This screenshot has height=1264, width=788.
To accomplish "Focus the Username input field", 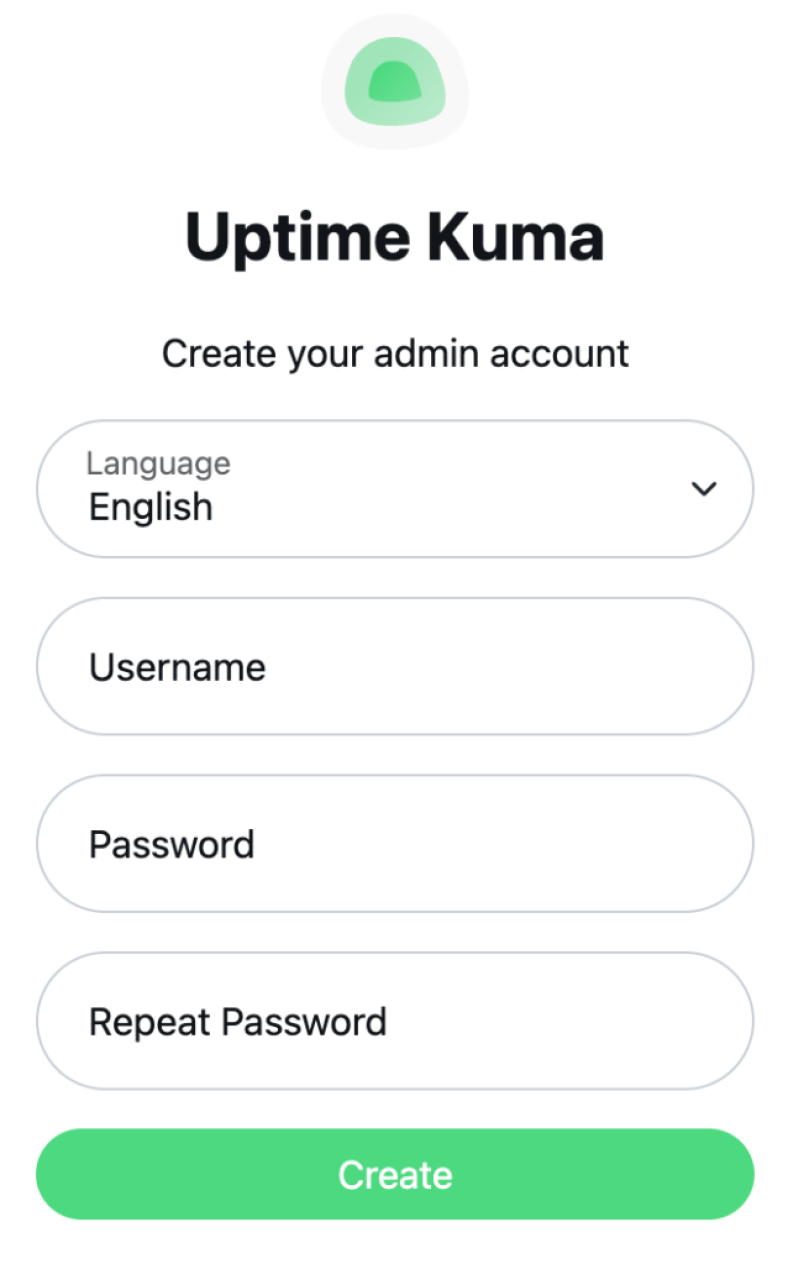I will coord(394,666).
